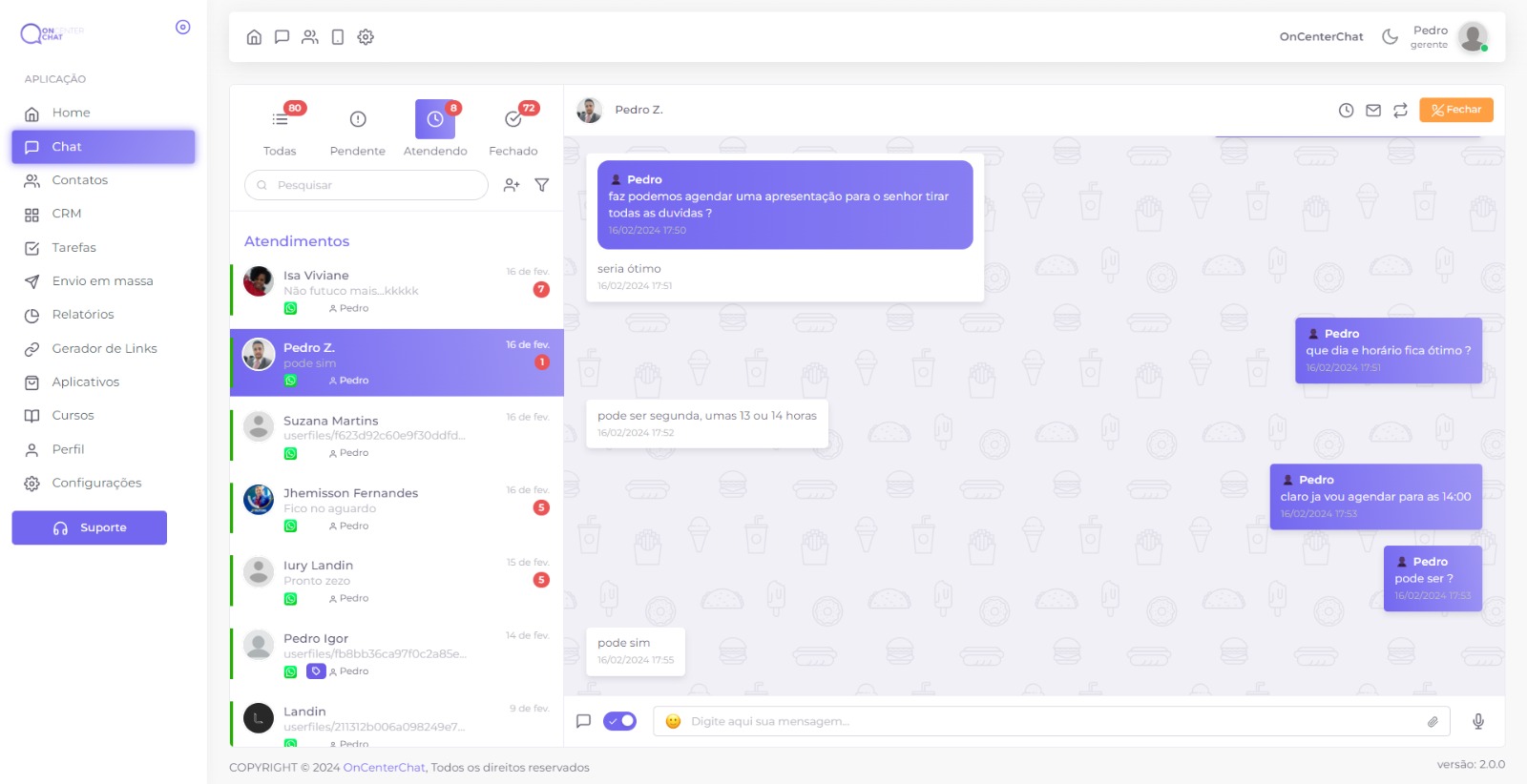
Task: Click the add contact icon beside search
Action: point(512,185)
